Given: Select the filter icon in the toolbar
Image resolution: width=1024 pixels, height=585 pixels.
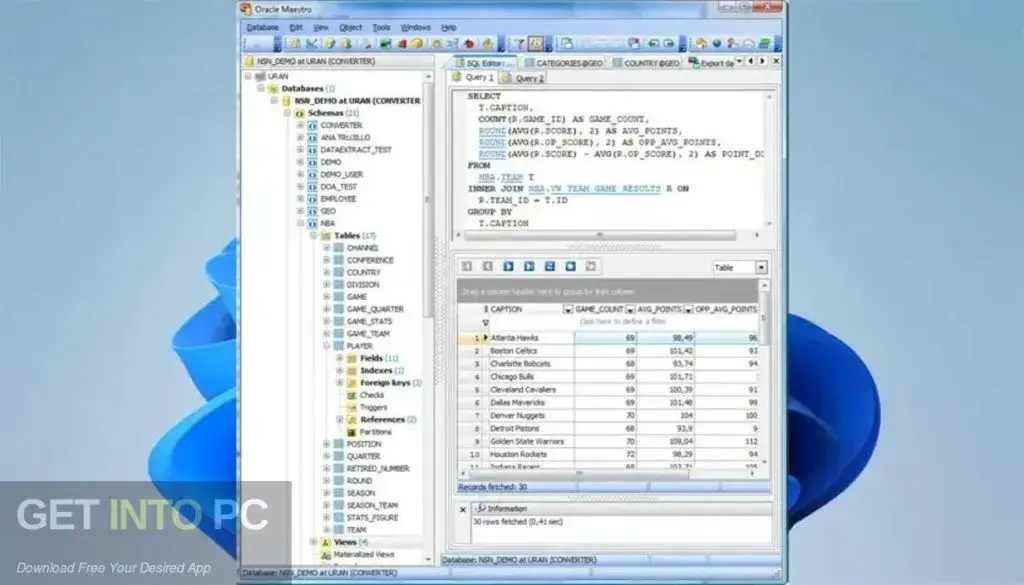Looking at the screenshot, I should click(518, 43).
